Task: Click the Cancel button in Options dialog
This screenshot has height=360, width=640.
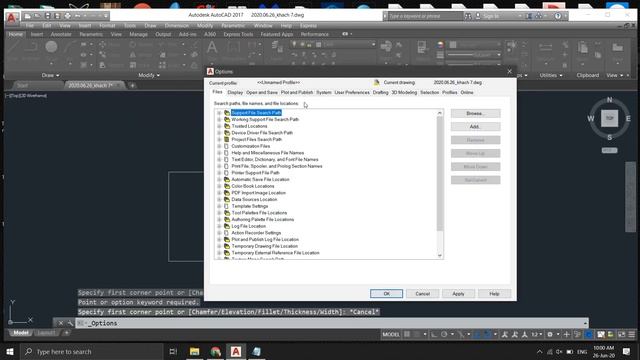Action: [422, 293]
